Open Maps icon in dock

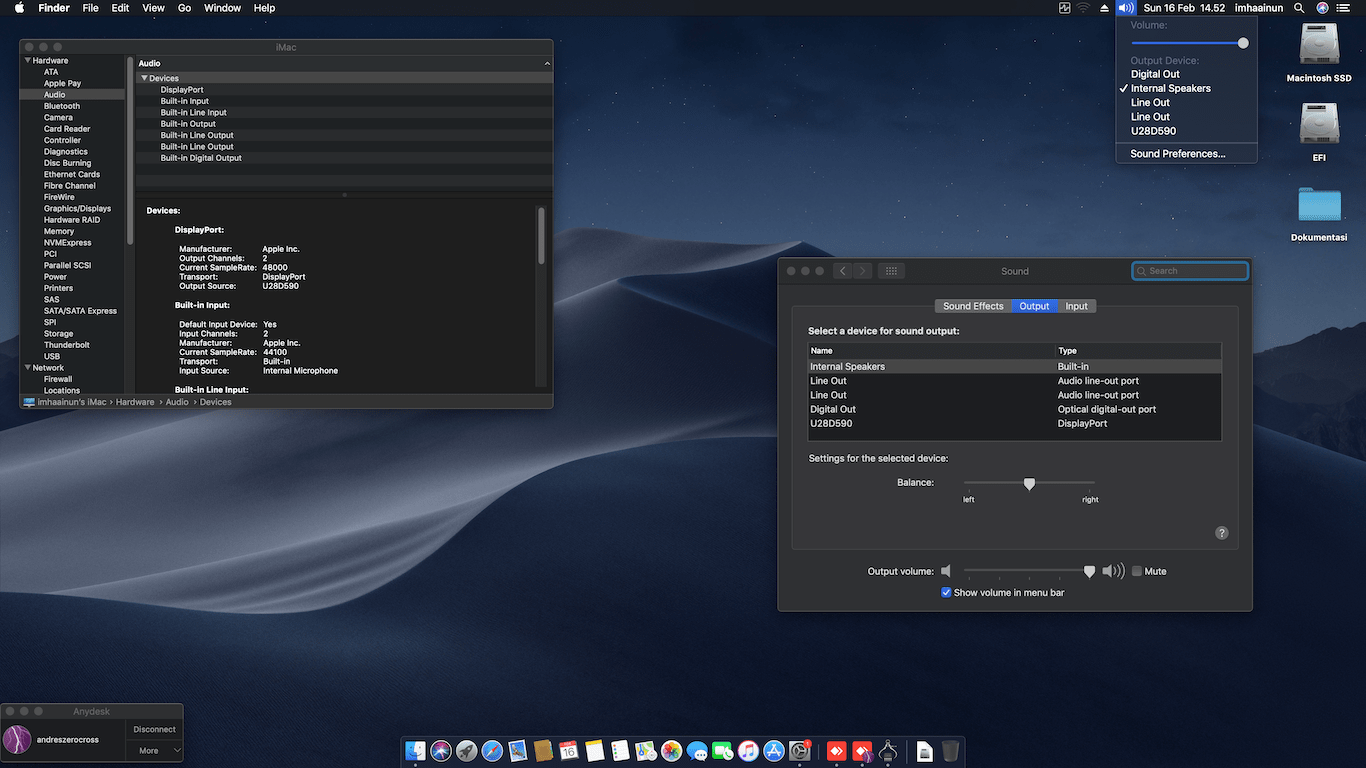click(646, 751)
